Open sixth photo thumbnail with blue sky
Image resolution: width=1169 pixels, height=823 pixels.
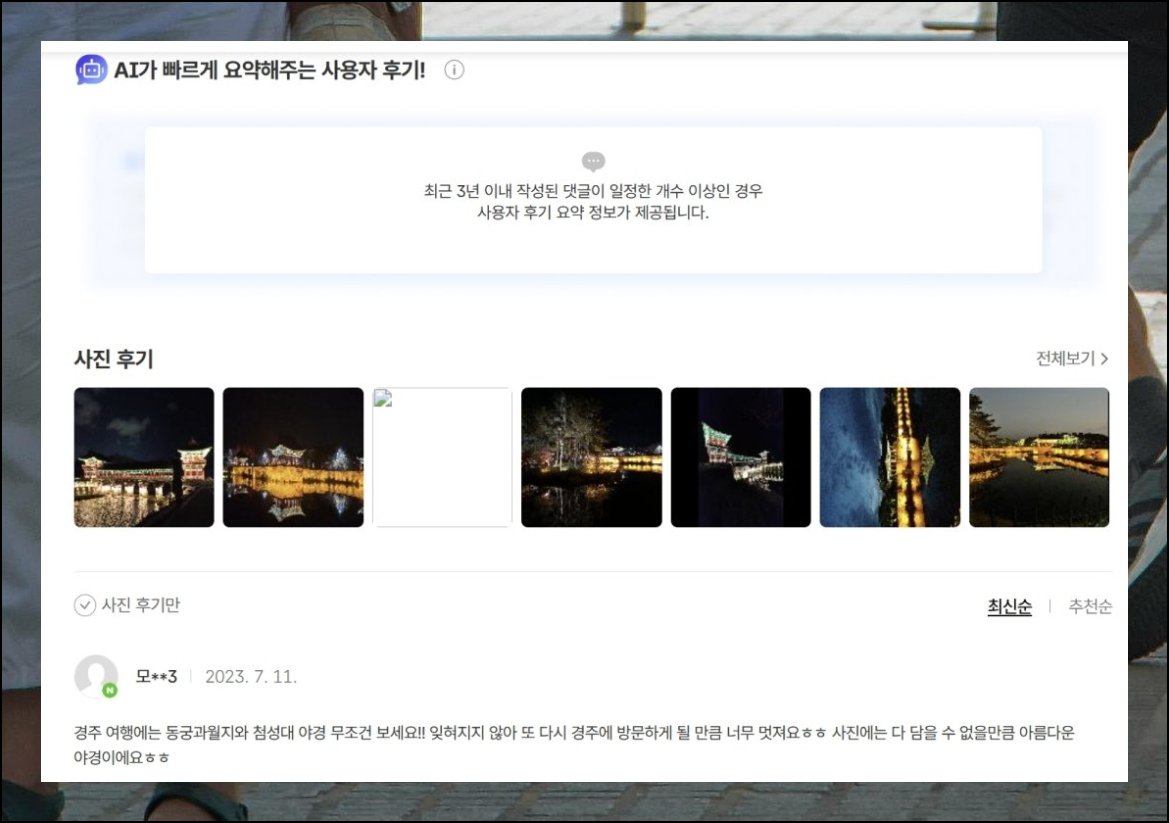coord(890,457)
